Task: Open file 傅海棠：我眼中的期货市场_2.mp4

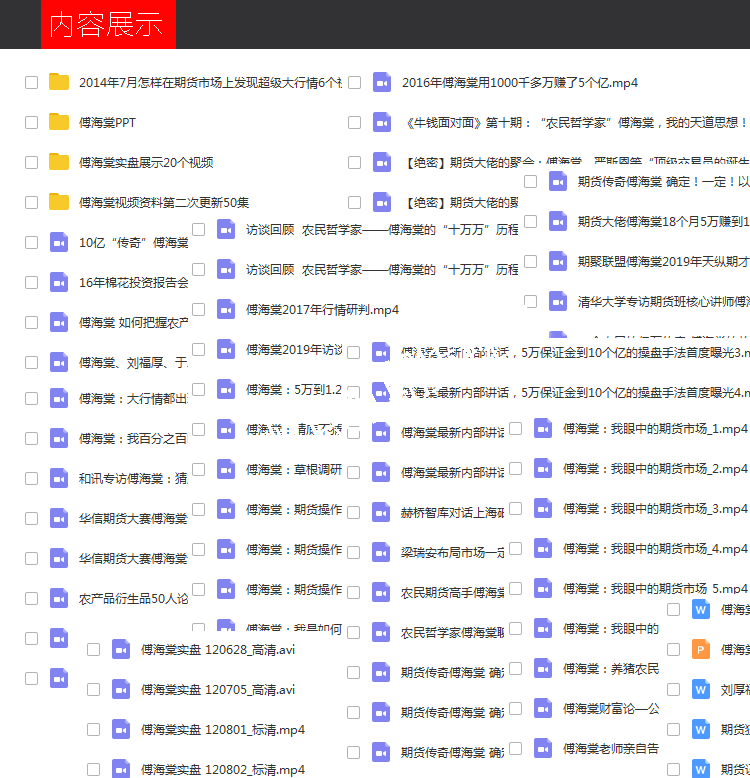Action: (x=654, y=469)
